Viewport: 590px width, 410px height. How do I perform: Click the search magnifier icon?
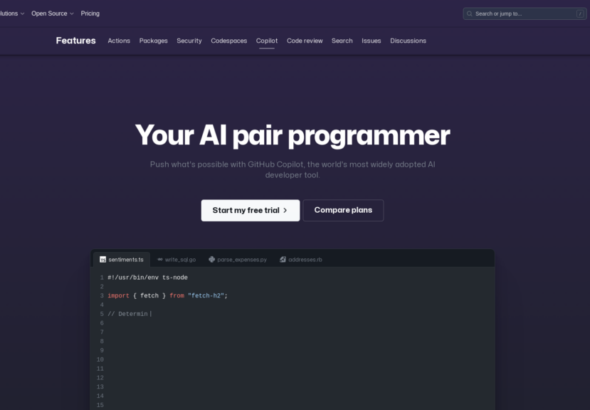tap(469, 14)
